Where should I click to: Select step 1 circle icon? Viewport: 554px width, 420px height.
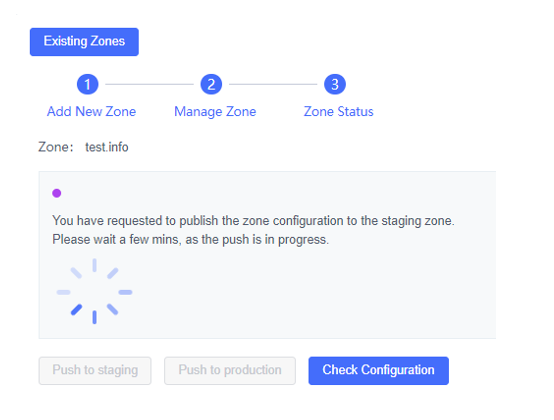(88, 84)
